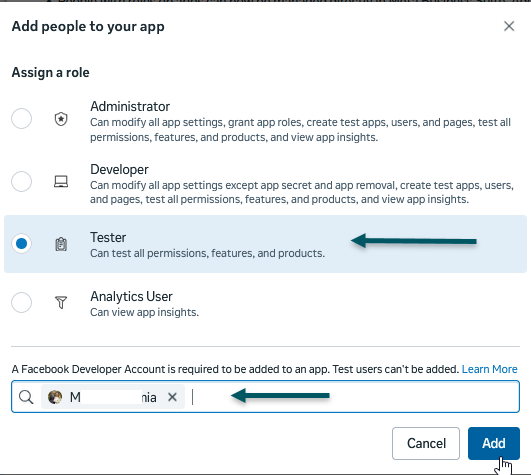The height and width of the screenshot is (475, 531).
Task: Remove the selected person chip
Action: click(172, 397)
